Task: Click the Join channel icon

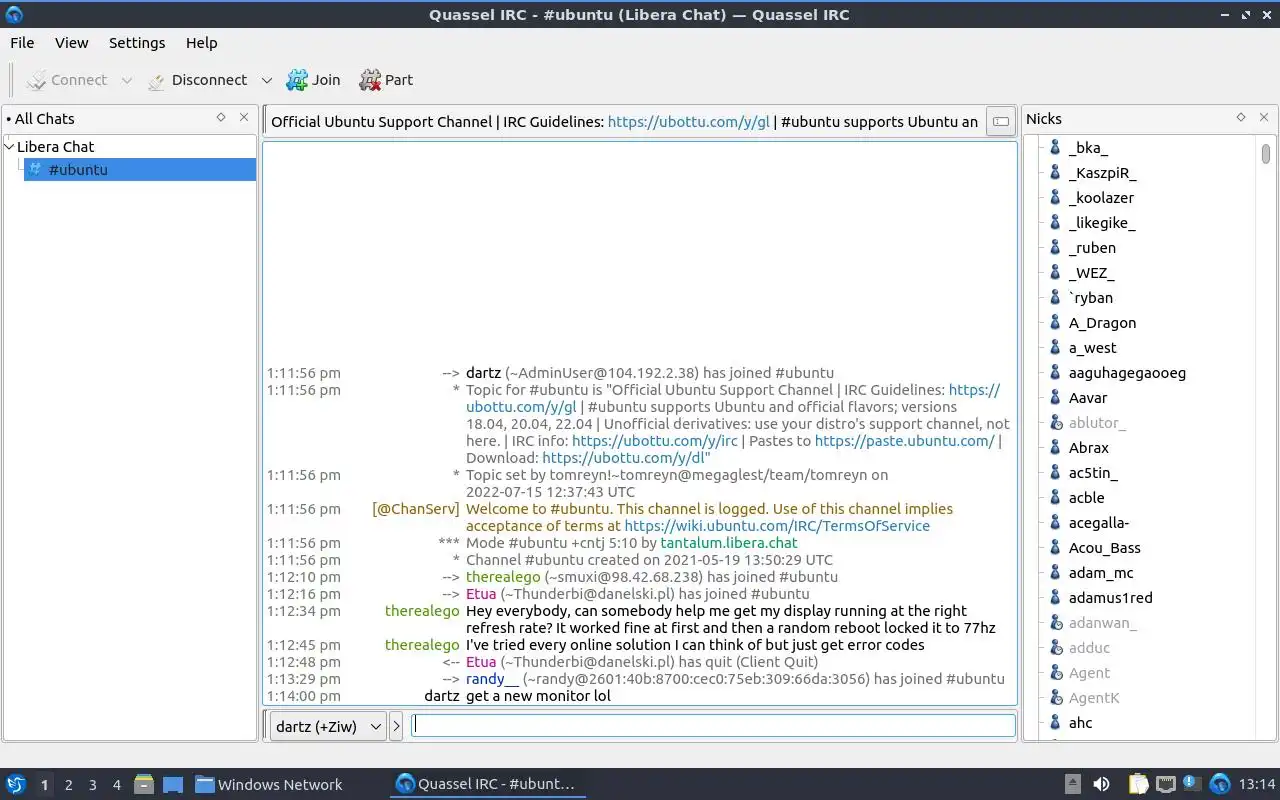Action: (297, 80)
